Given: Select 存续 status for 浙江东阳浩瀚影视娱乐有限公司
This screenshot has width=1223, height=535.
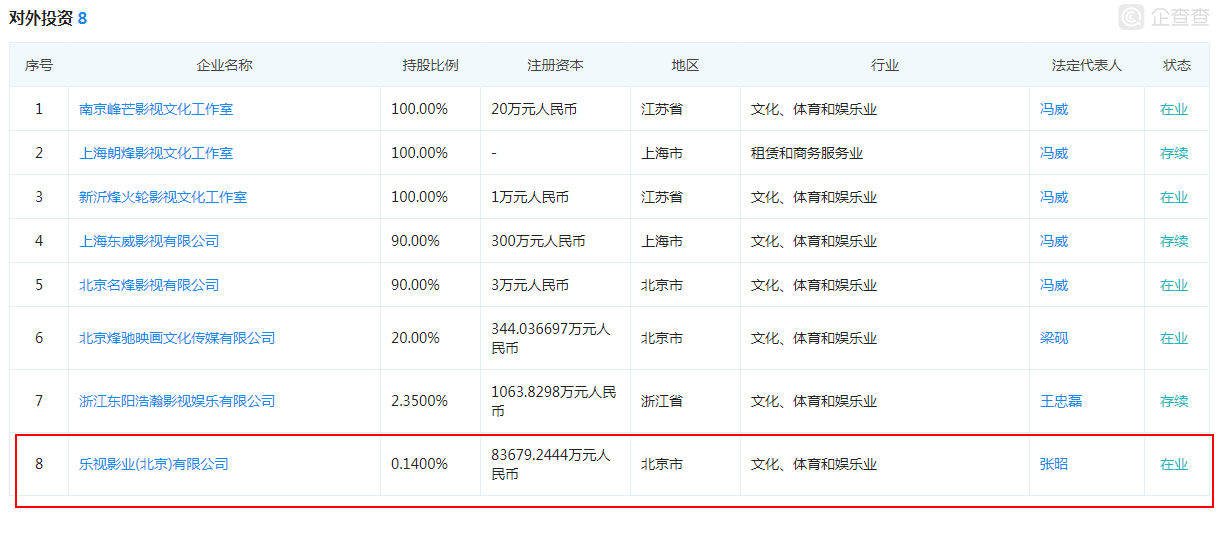Looking at the screenshot, I should [x=1174, y=401].
